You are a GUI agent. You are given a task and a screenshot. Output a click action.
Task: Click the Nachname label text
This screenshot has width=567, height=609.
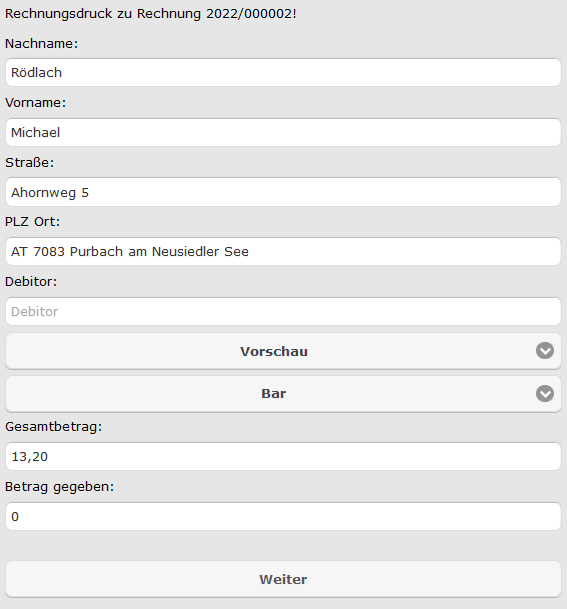(x=42, y=44)
